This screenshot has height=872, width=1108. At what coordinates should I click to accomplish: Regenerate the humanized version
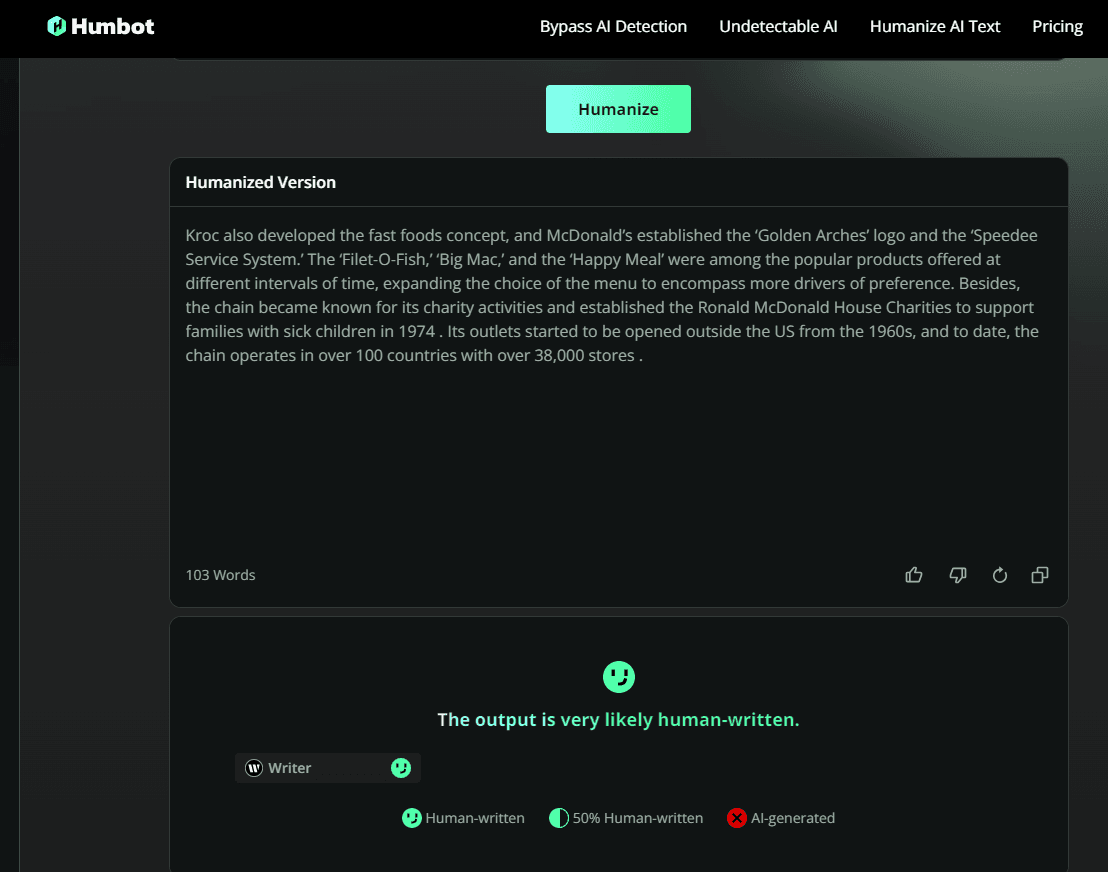coord(999,575)
